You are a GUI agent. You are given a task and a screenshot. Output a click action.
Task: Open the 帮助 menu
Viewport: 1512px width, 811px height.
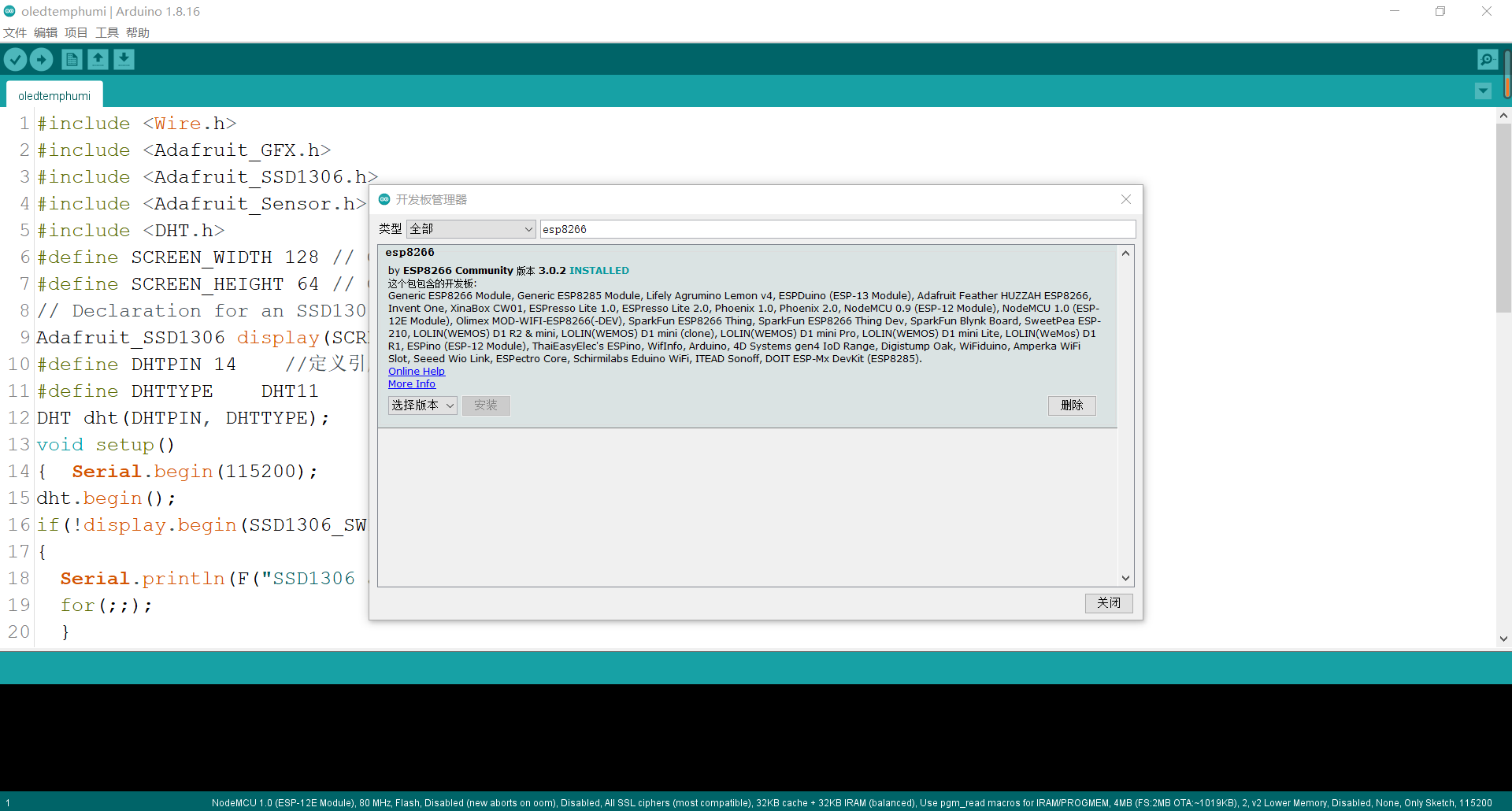[137, 32]
